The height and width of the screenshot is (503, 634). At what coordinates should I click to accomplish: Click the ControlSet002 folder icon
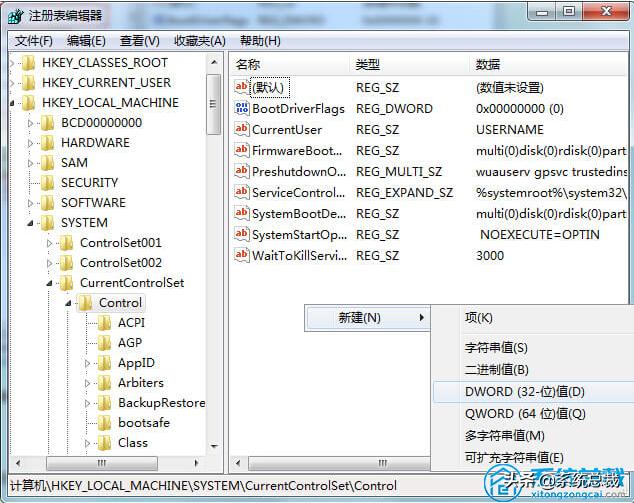(66, 262)
